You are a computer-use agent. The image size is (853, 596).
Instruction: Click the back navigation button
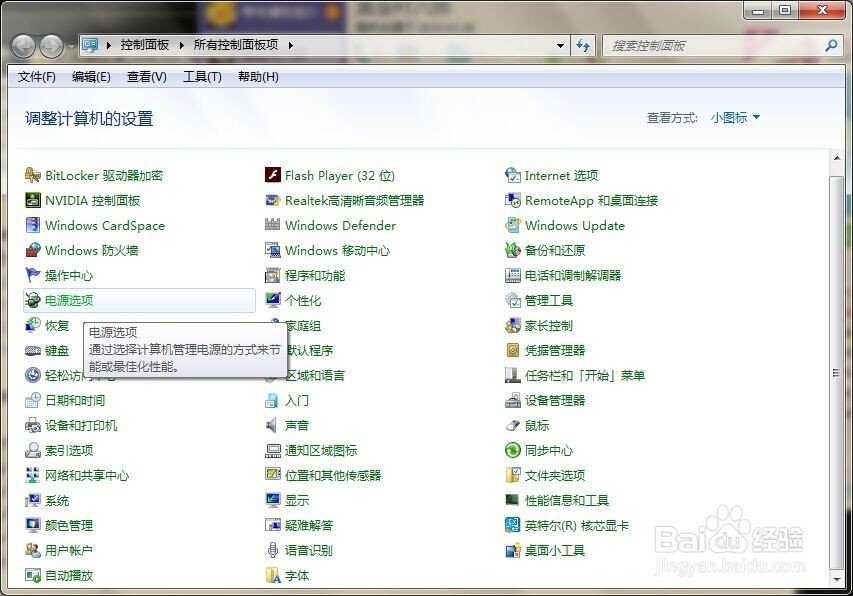click(22, 45)
